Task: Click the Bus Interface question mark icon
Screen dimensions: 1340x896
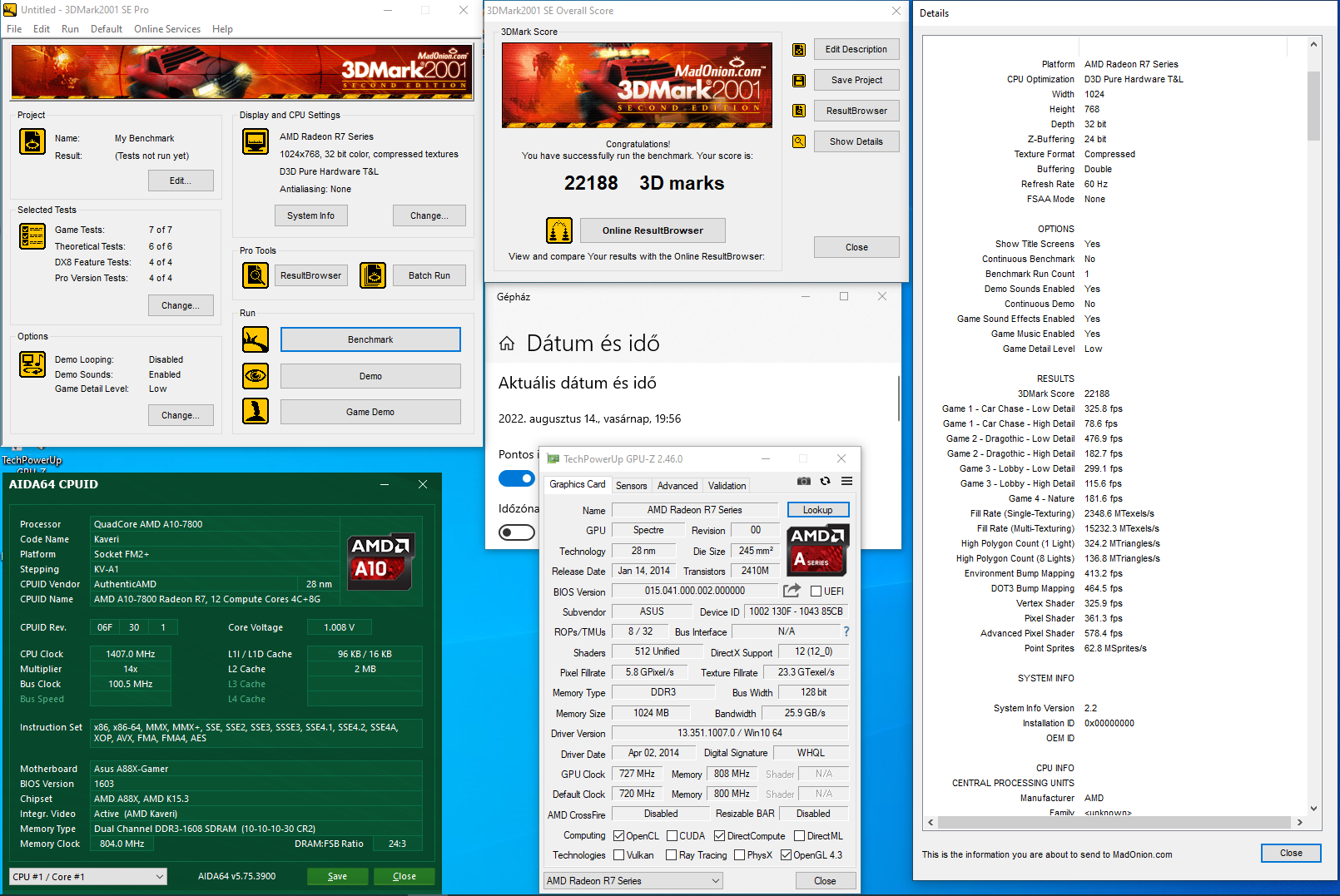Action: point(846,631)
